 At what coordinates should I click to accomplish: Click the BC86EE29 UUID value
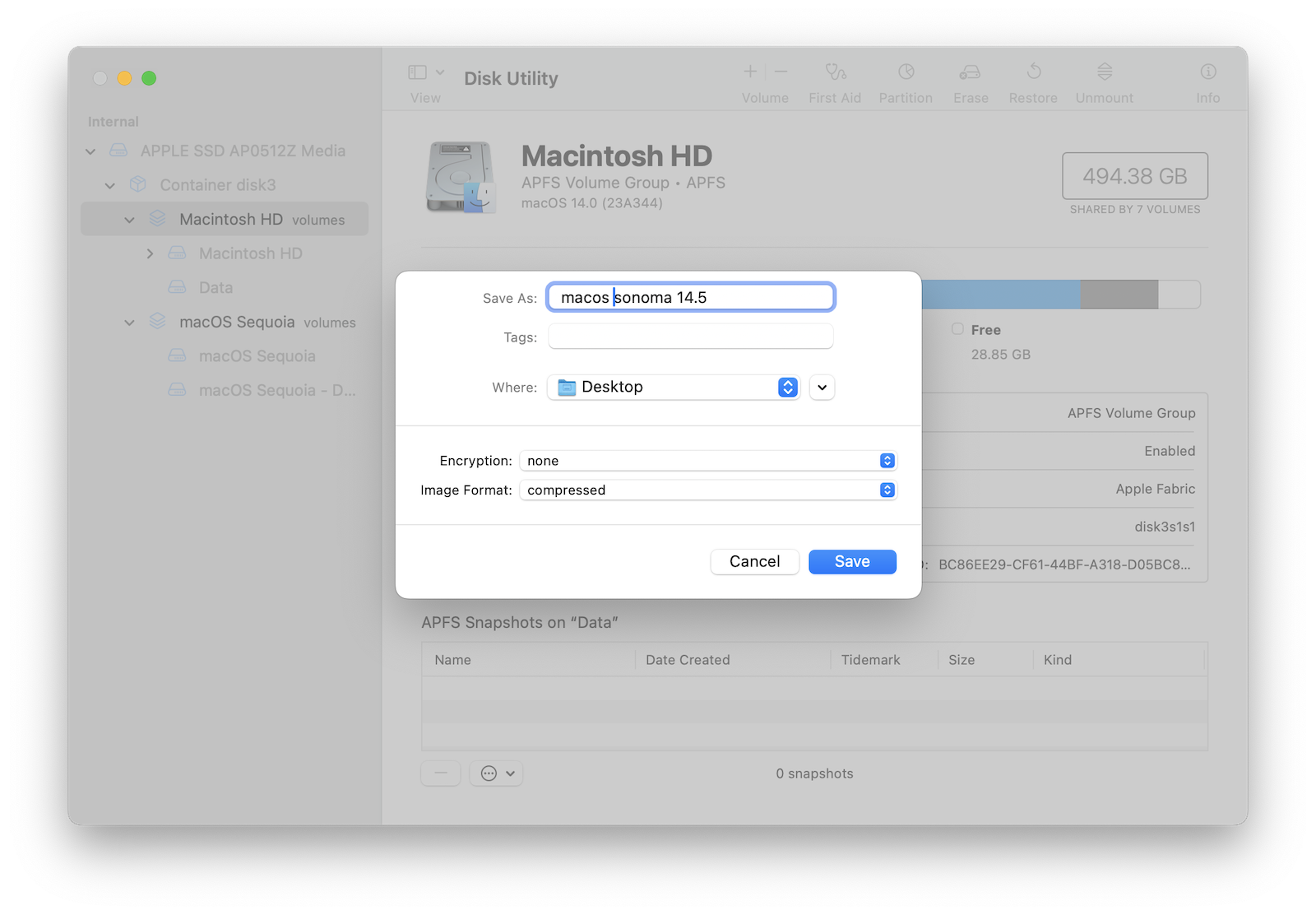pos(1064,564)
